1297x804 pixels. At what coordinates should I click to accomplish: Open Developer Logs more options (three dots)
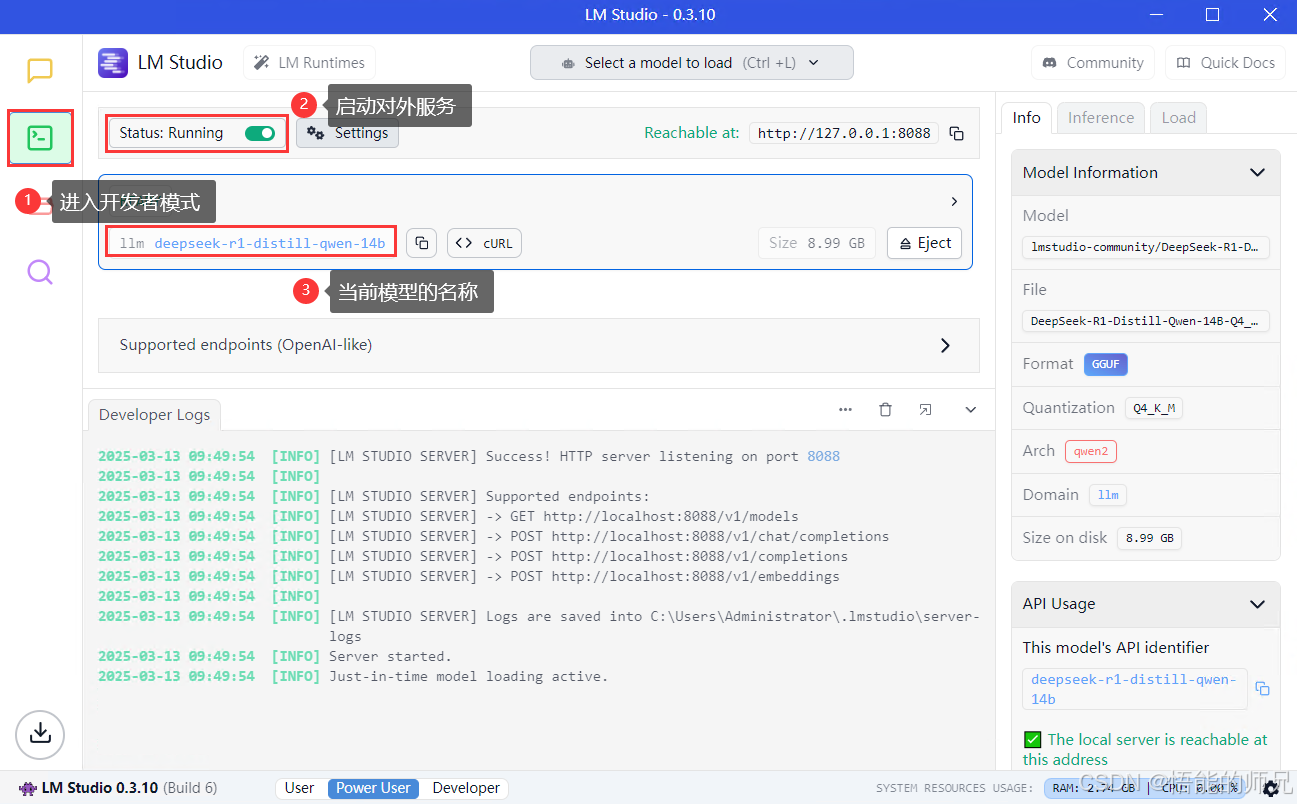[x=845, y=410]
